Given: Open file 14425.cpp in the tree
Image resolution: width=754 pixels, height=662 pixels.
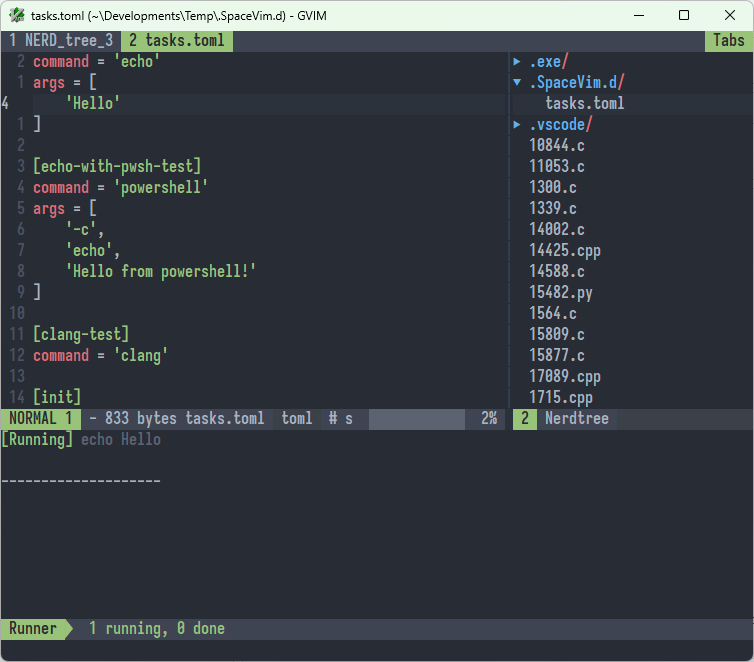Looking at the screenshot, I should [x=565, y=250].
